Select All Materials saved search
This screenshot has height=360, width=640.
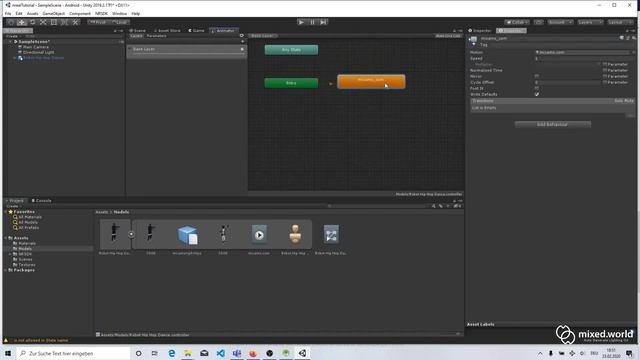(27, 217)
